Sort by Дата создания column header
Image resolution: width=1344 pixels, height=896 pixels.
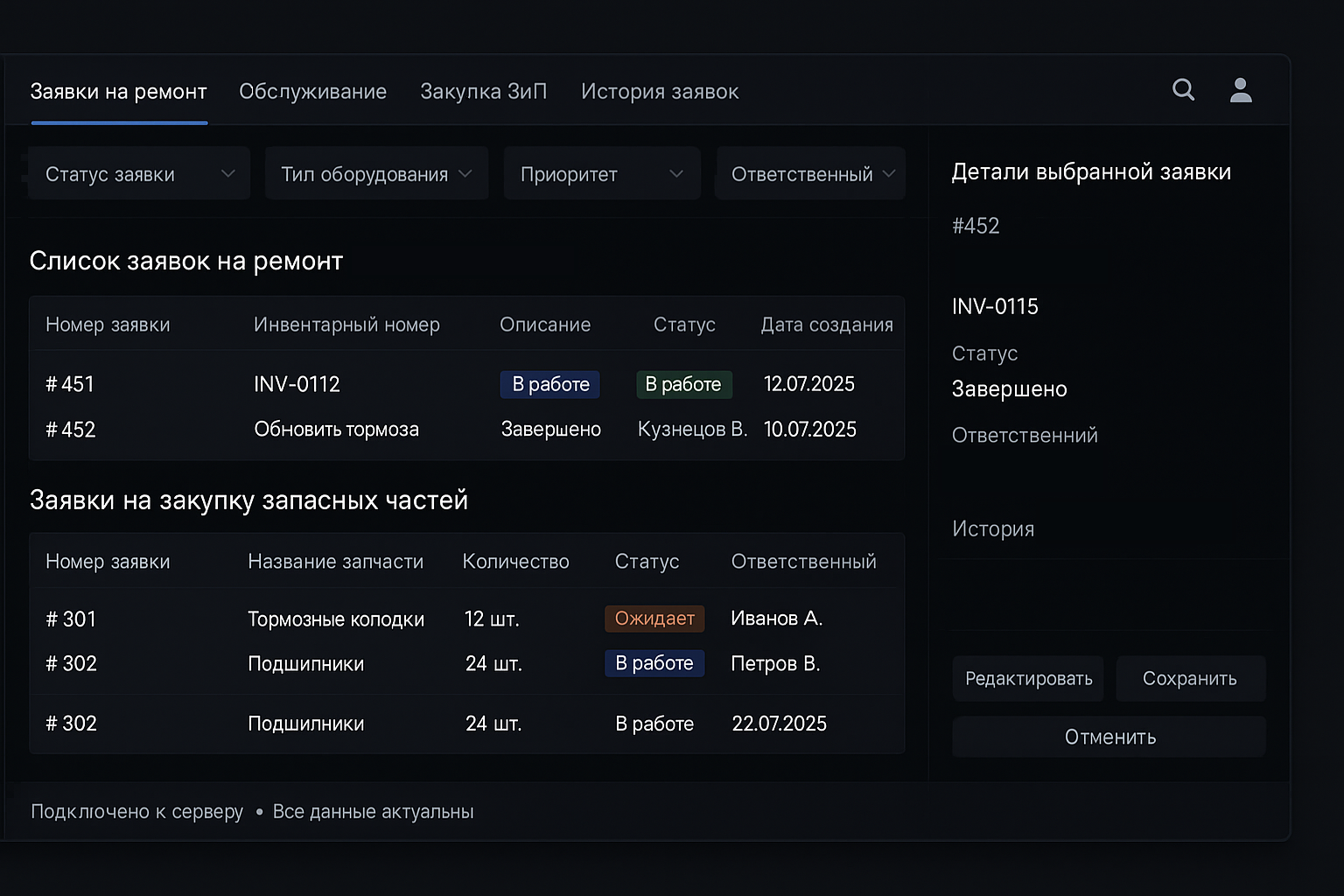(826, 325)
